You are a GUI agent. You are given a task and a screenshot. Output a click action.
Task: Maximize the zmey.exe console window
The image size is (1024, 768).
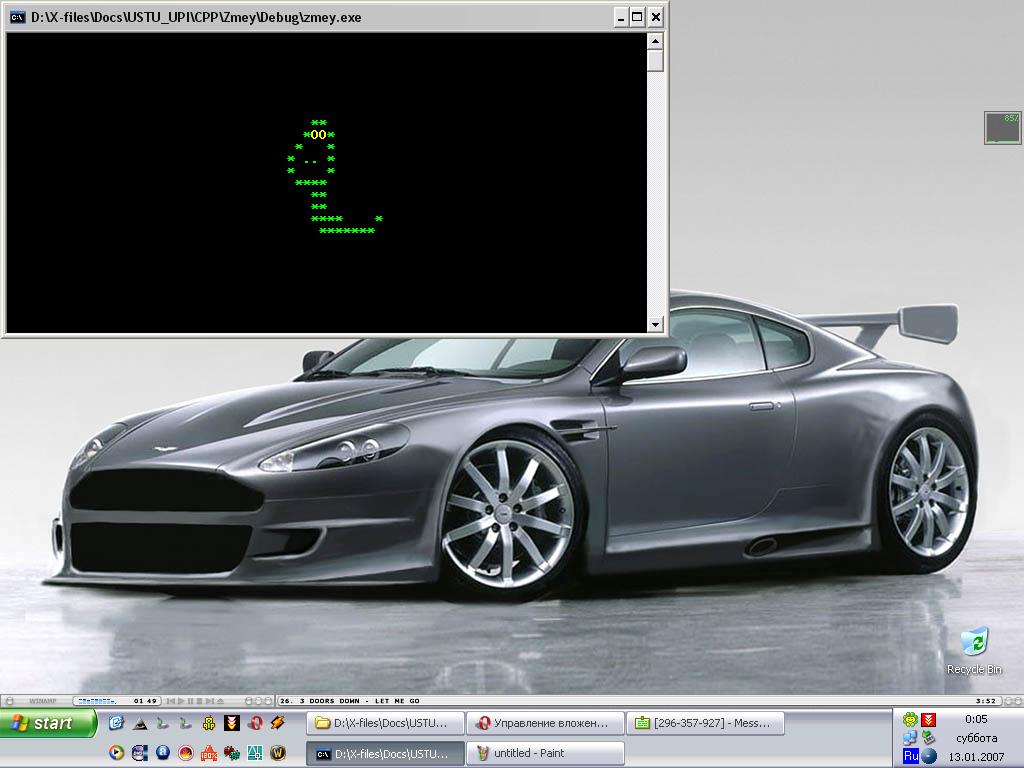(x=637, y=17)
